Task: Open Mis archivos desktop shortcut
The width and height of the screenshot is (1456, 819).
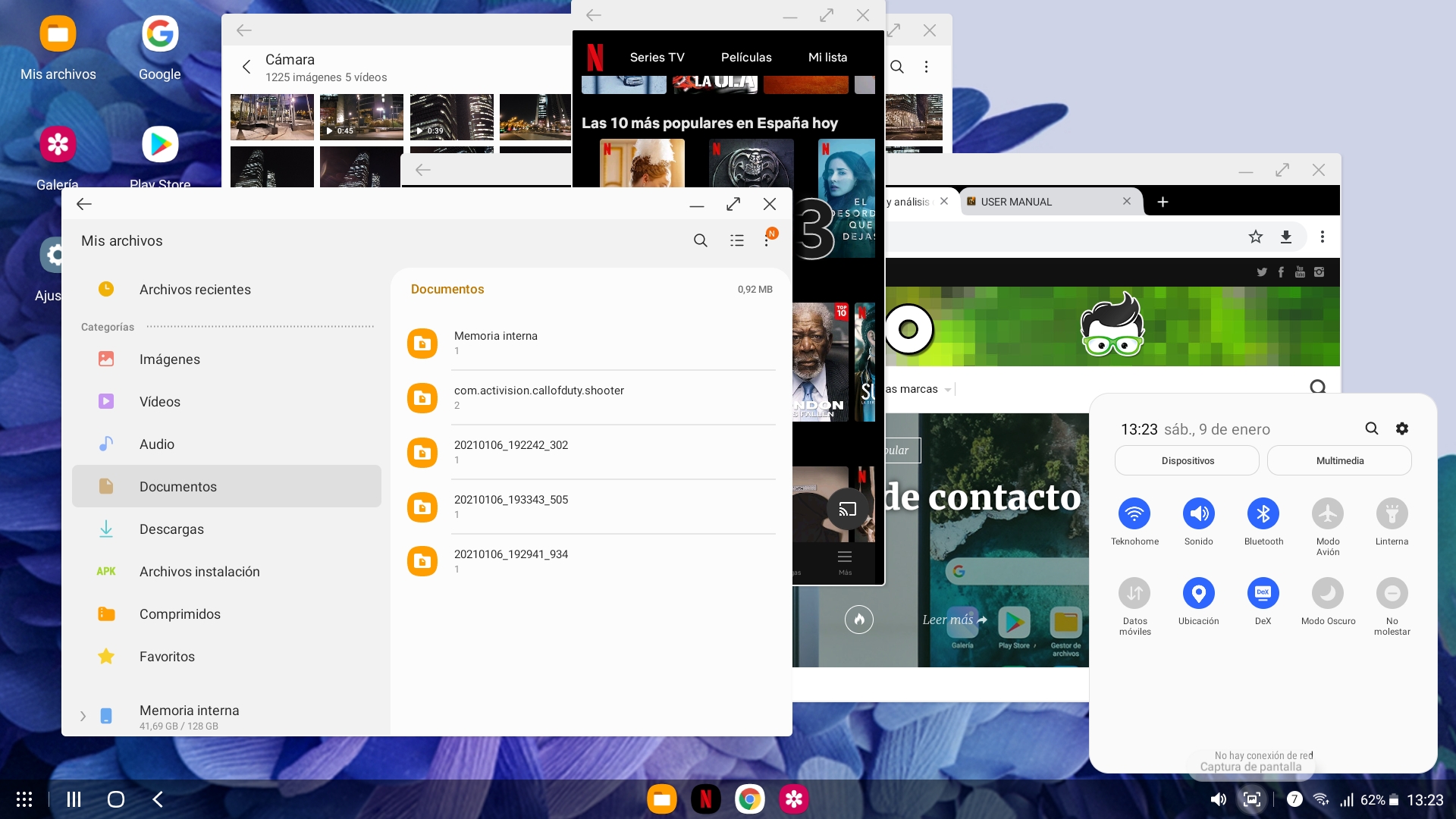Action: pos(58,48)
